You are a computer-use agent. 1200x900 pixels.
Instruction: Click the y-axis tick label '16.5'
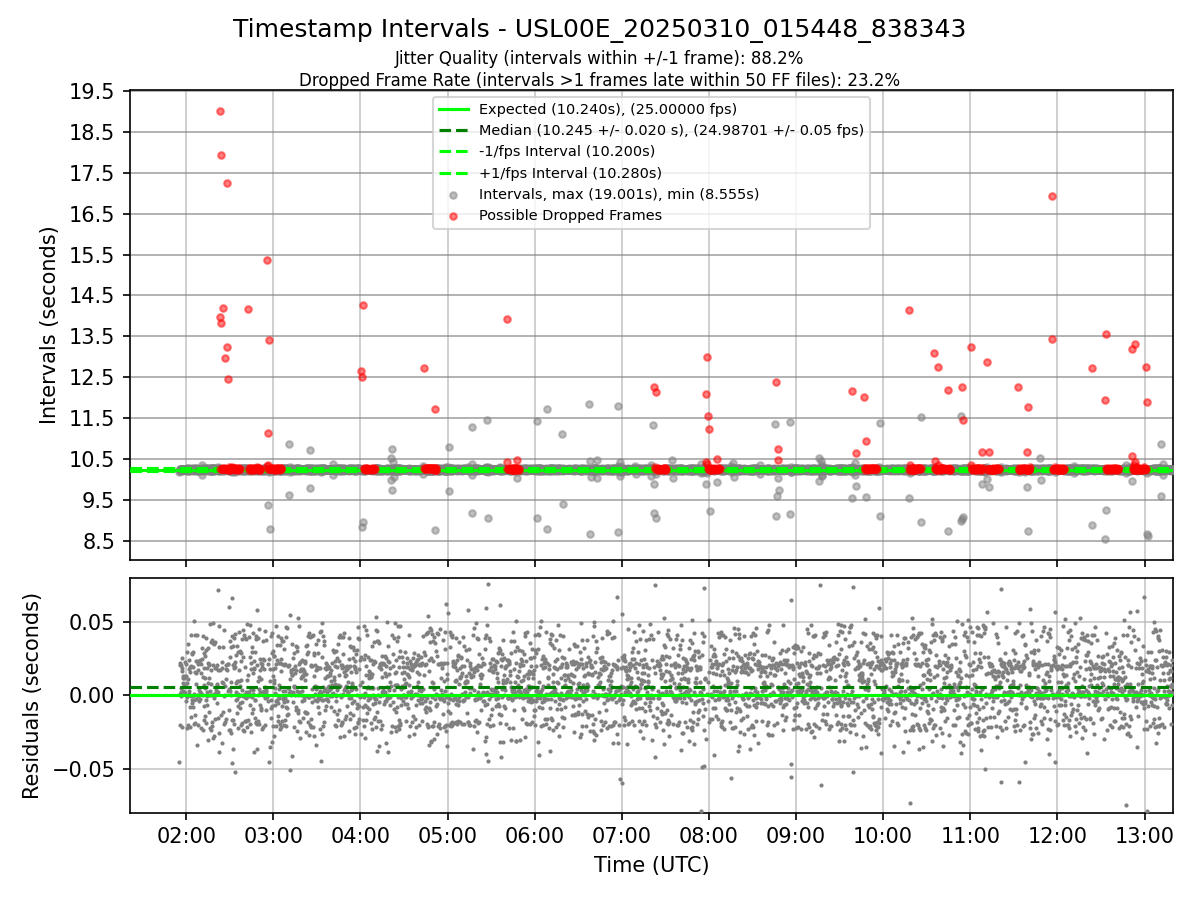[93, 214]
